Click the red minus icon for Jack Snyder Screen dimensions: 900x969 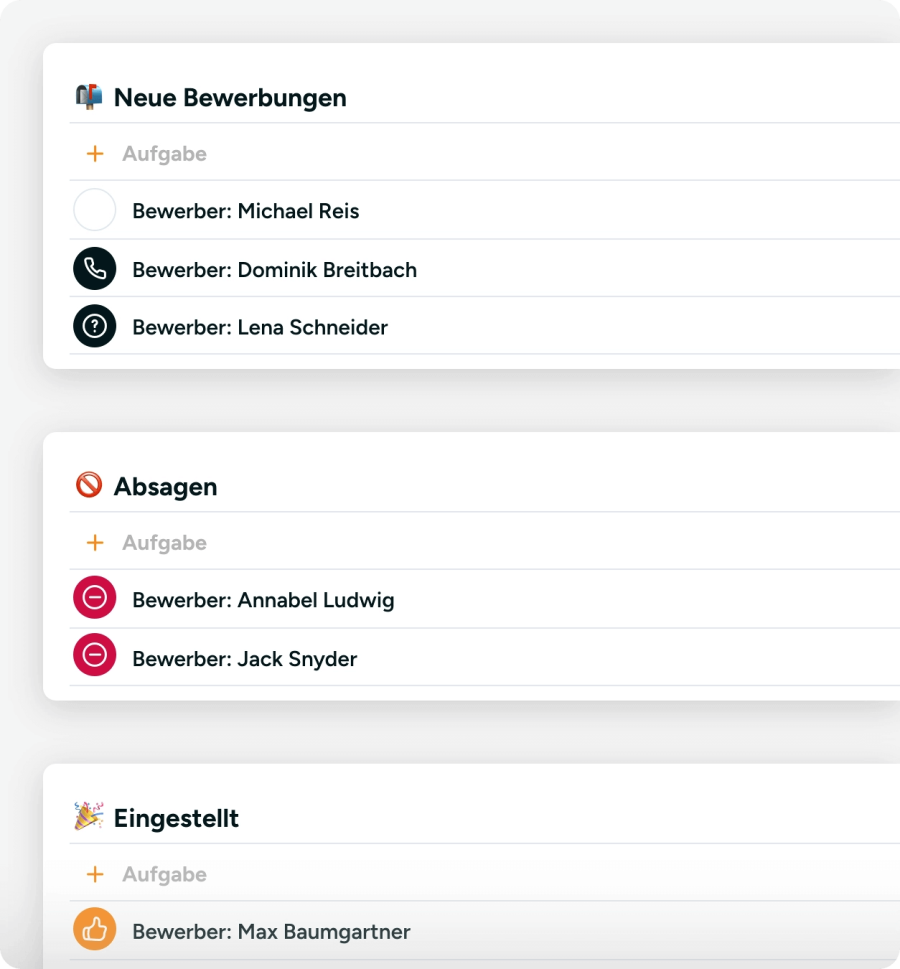click(x=94, y=657)
